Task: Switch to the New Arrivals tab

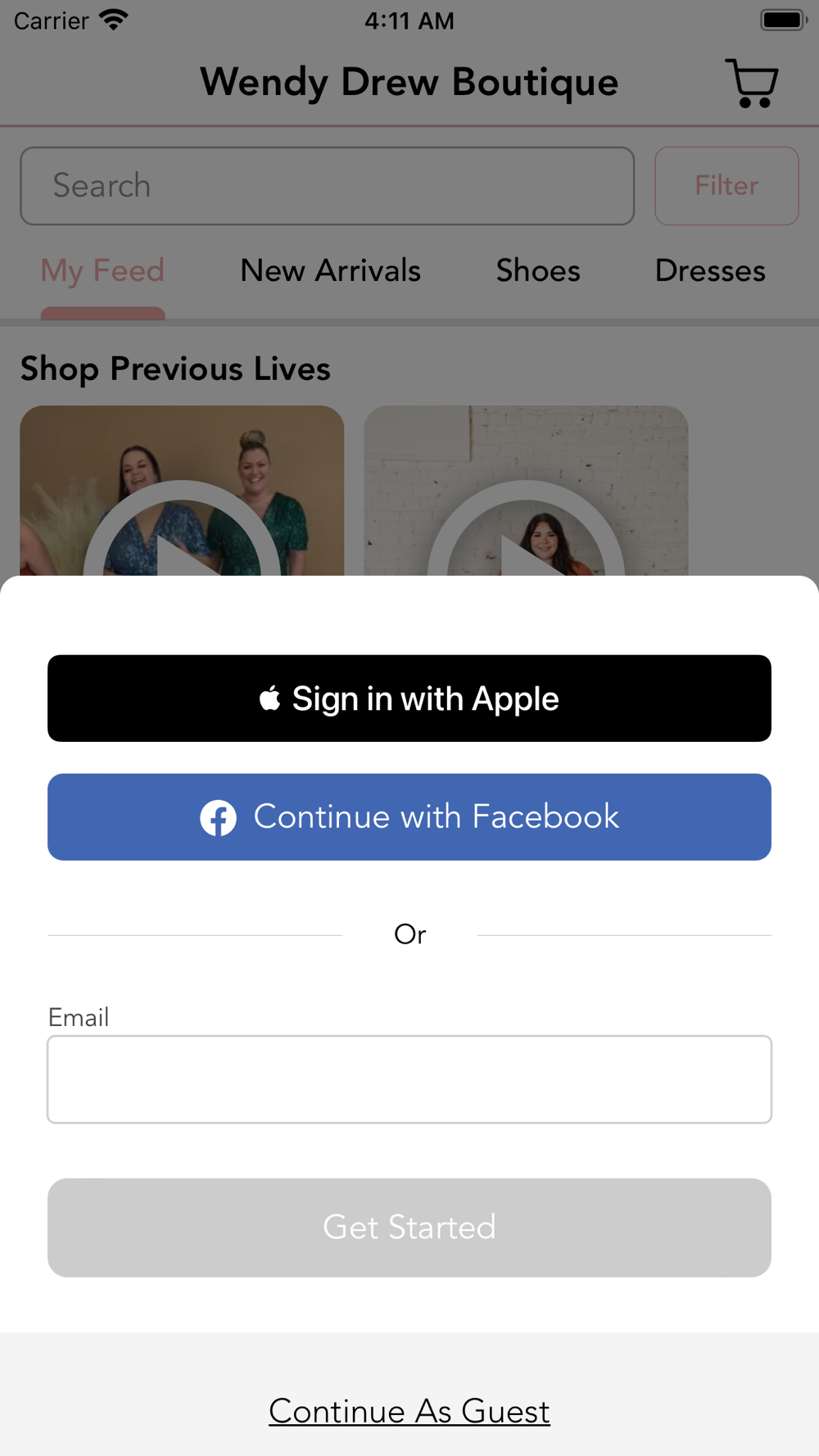Action: pyautogui.click(x=330, y=271)
